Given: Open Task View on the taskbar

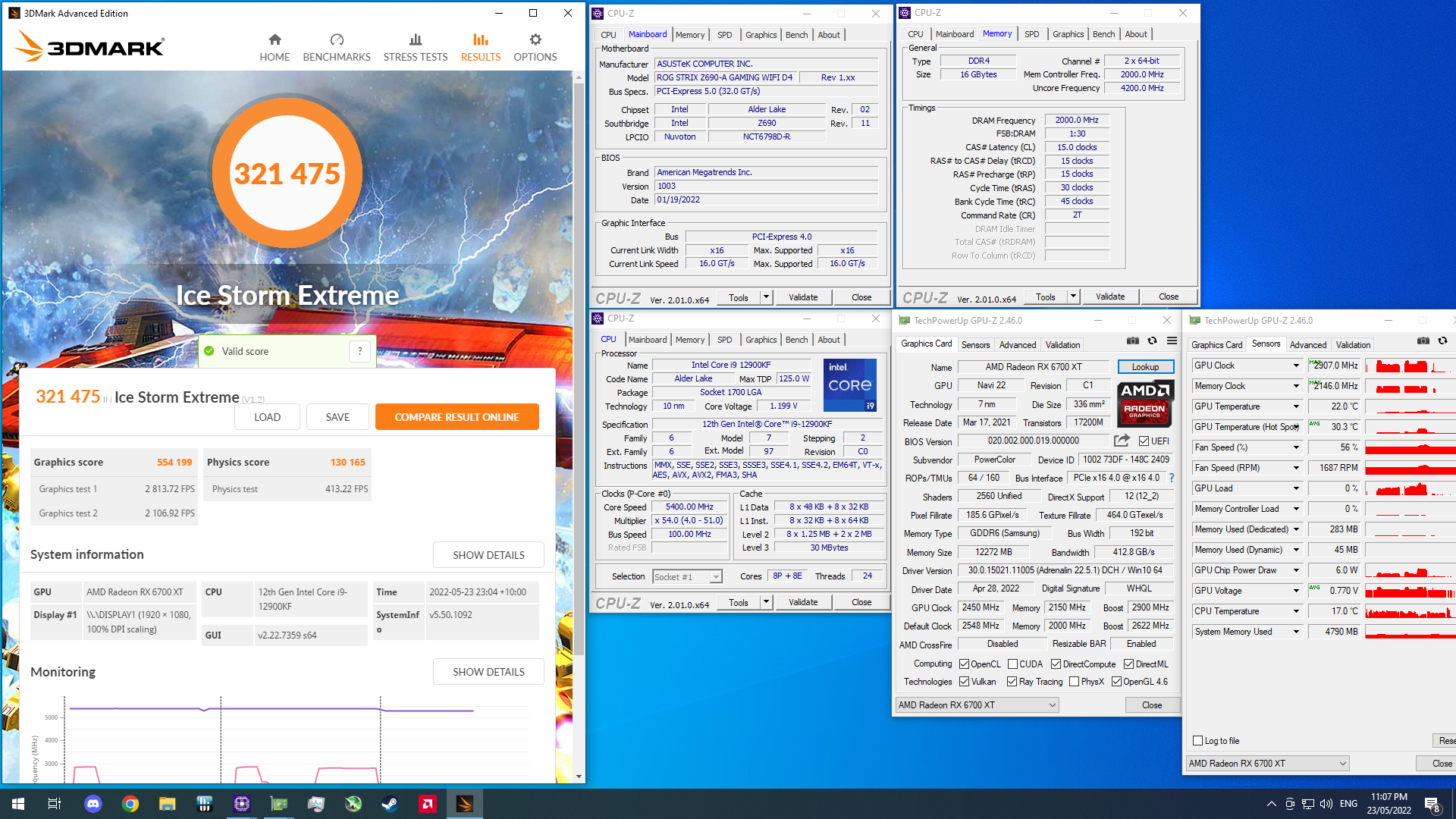Looking at the screenshot, I should pos(55,804).
